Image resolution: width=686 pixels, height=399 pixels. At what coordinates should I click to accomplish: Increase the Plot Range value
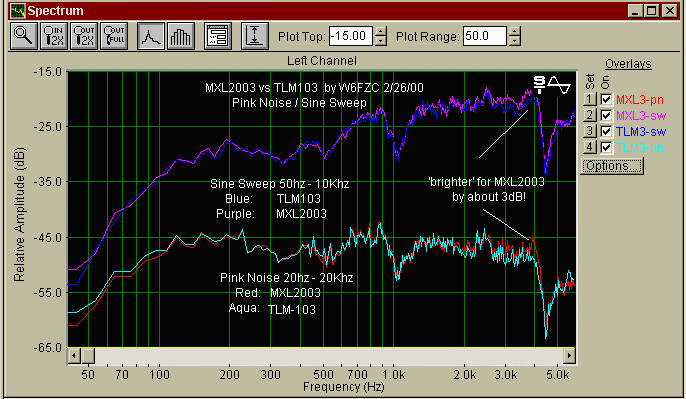(515, 31)
